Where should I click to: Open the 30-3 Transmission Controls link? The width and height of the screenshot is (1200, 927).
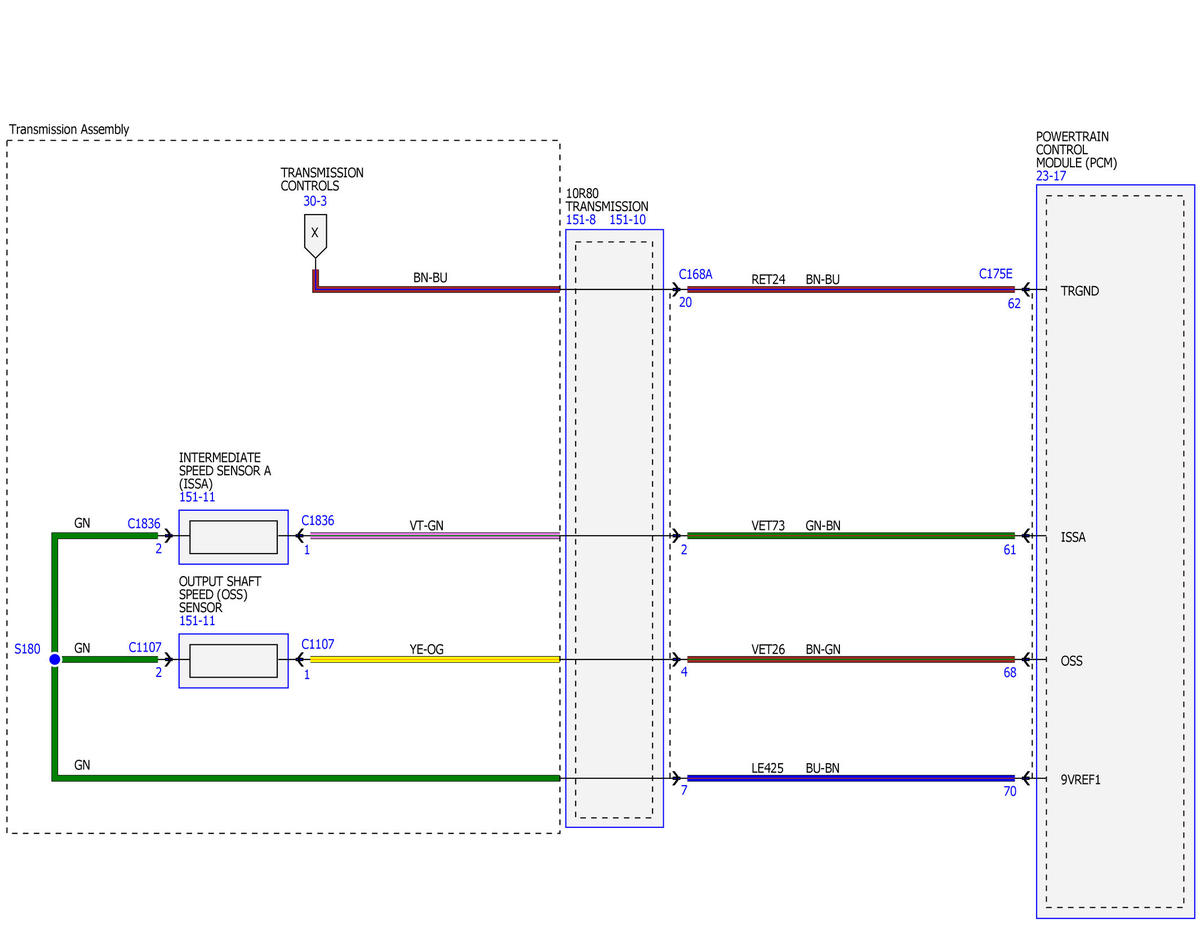[x=315, y=201]
